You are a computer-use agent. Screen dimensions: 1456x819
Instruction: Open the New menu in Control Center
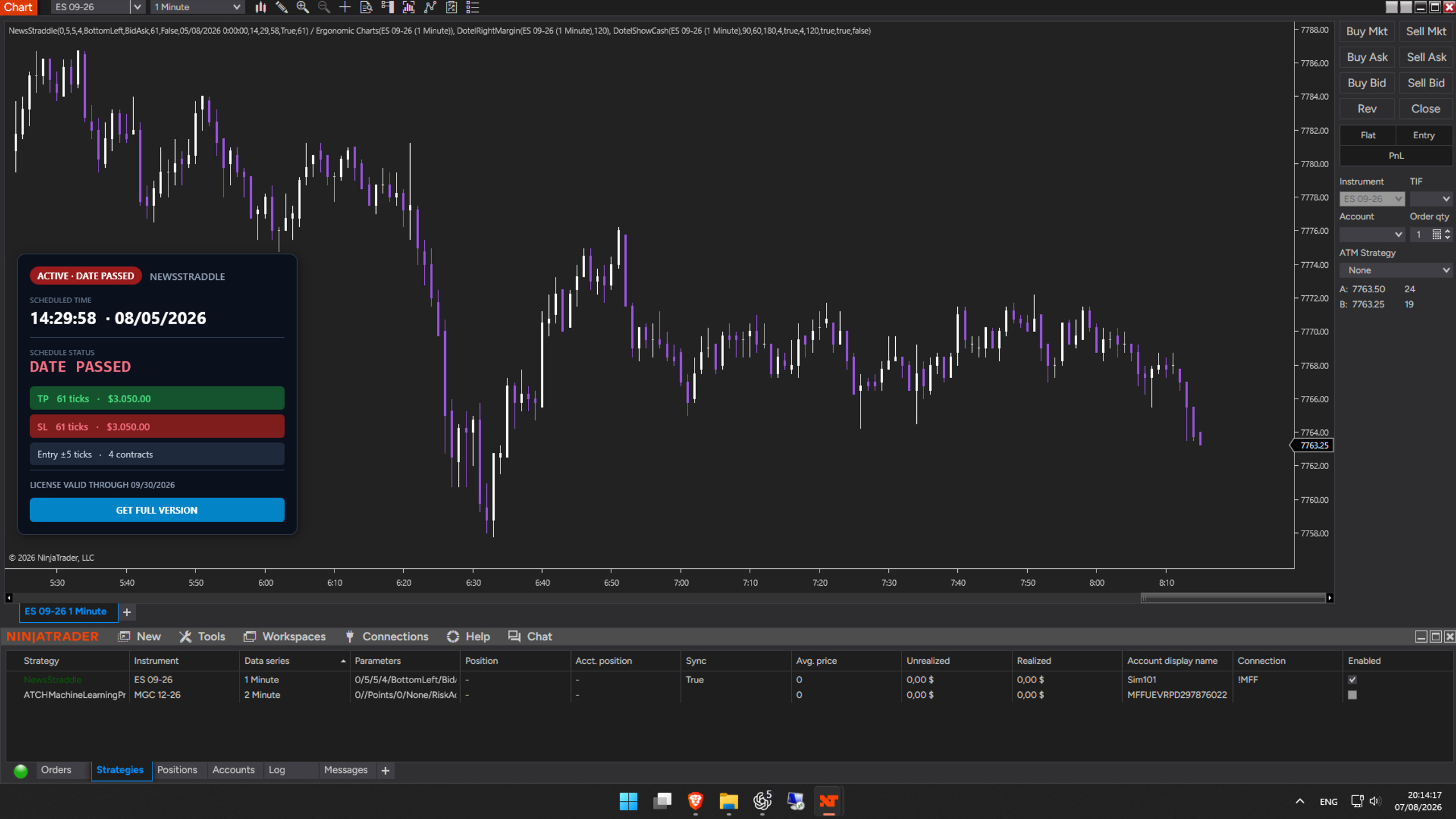(x=140, y=636)
